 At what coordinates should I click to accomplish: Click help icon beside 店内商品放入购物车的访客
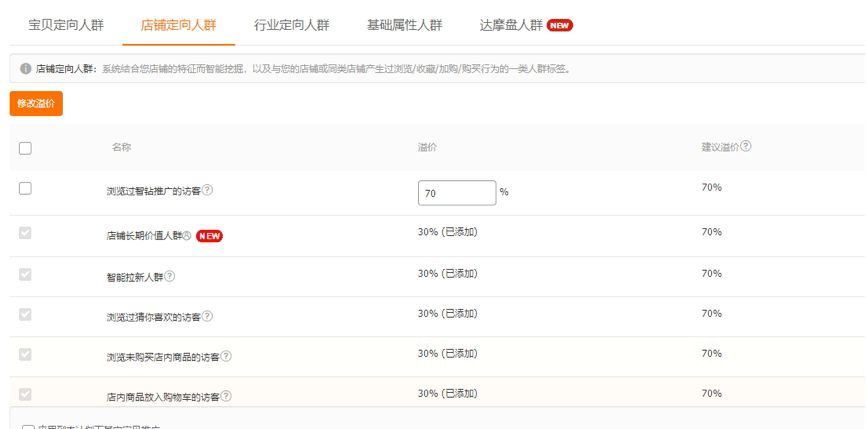(x=226, y=397)
